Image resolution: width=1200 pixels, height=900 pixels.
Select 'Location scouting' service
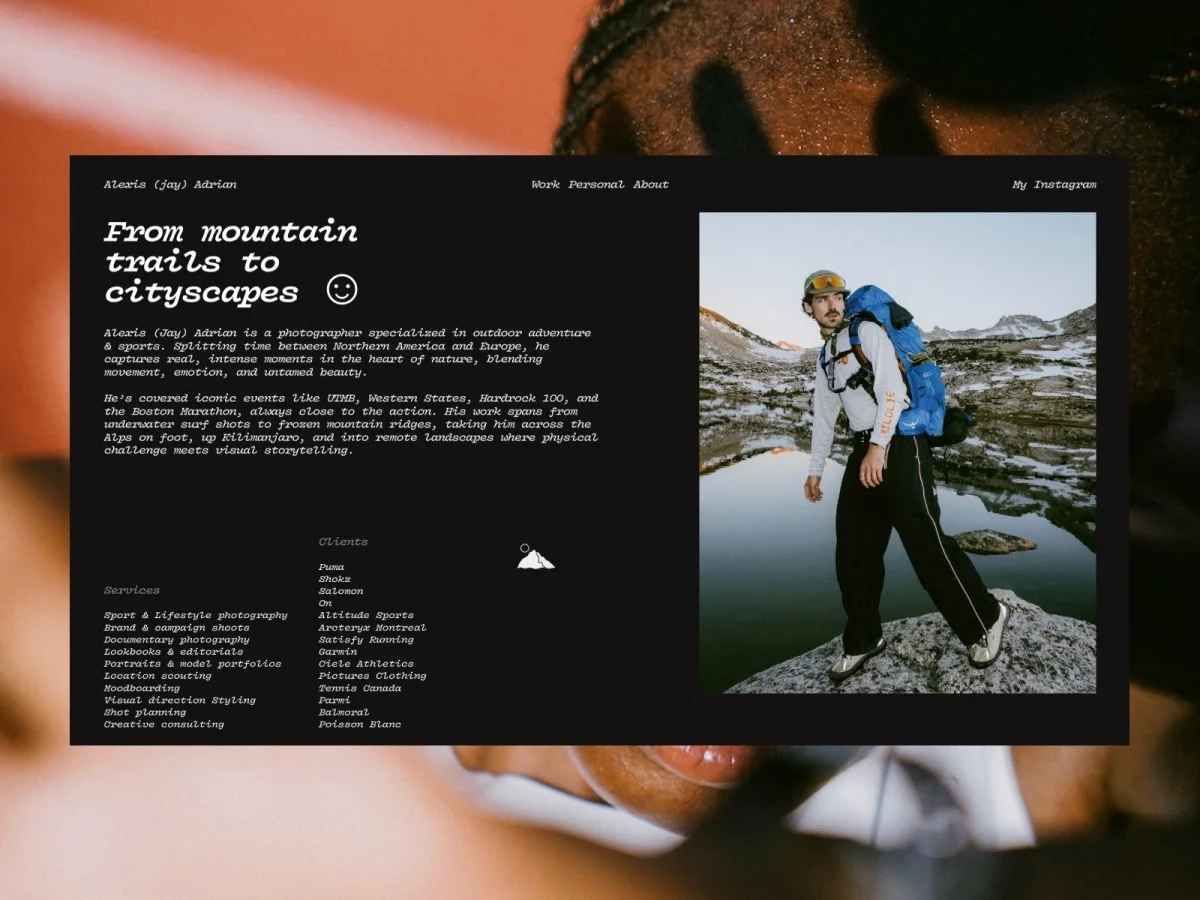158,676
